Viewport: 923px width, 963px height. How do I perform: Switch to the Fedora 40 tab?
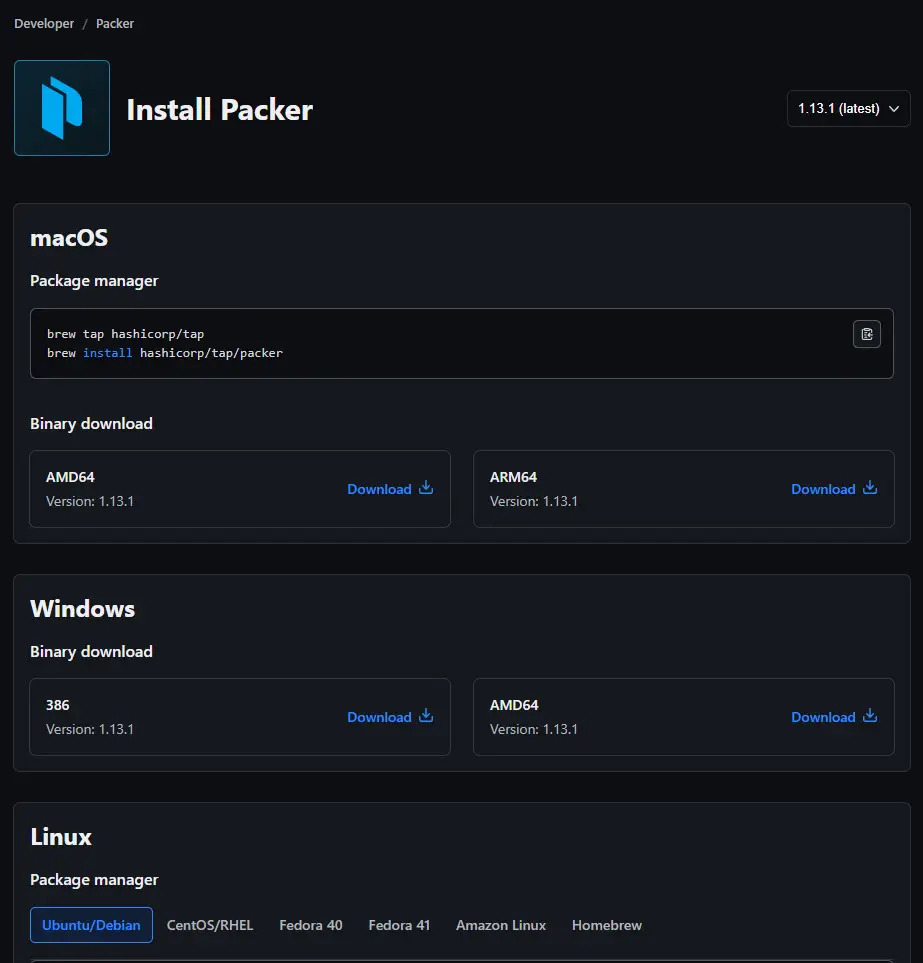click(x=311, y=925)
